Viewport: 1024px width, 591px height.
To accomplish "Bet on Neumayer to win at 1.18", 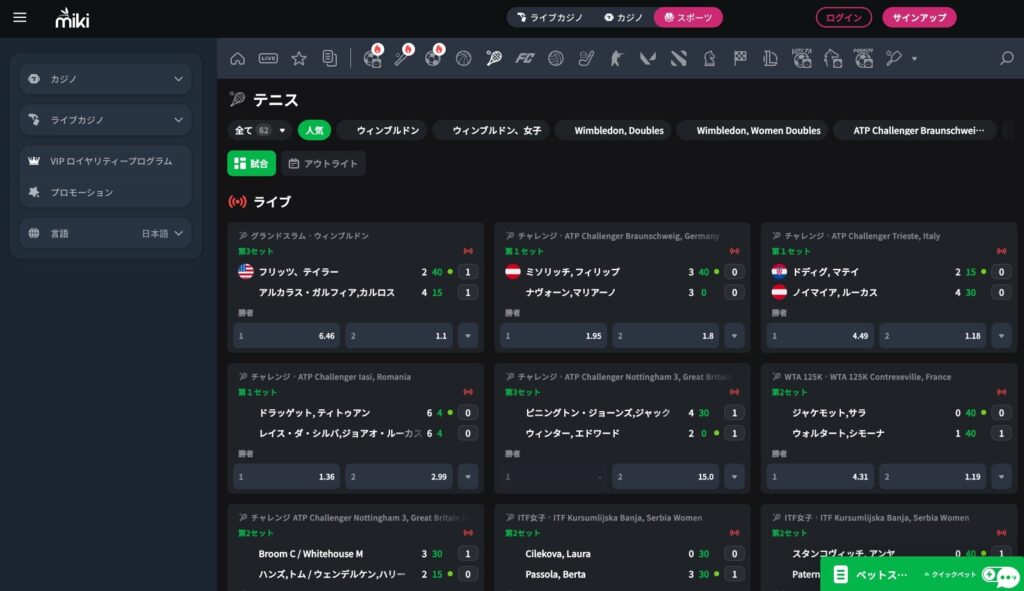I will [x=933, y=336].
